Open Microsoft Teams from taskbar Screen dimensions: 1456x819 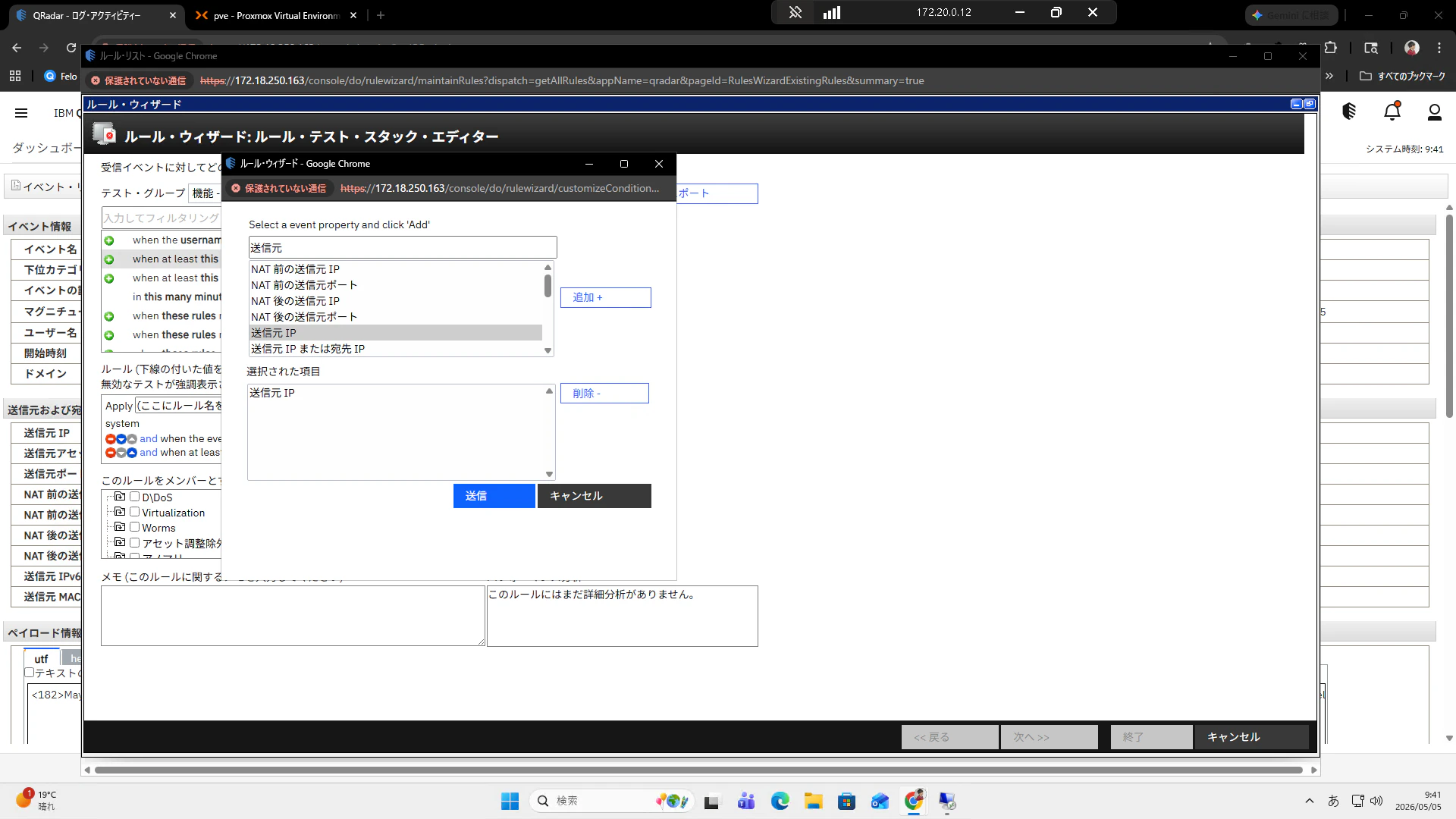coord(746,801)
